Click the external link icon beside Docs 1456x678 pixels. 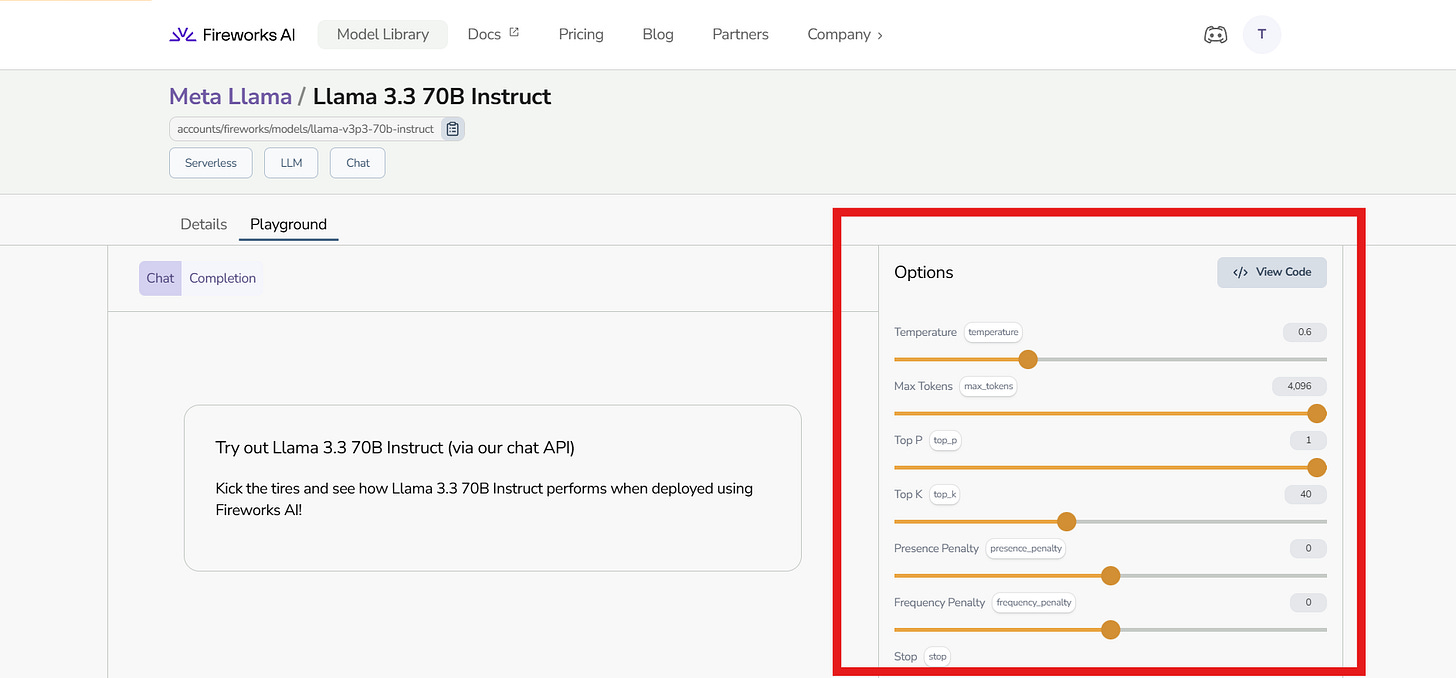[514, 33]
